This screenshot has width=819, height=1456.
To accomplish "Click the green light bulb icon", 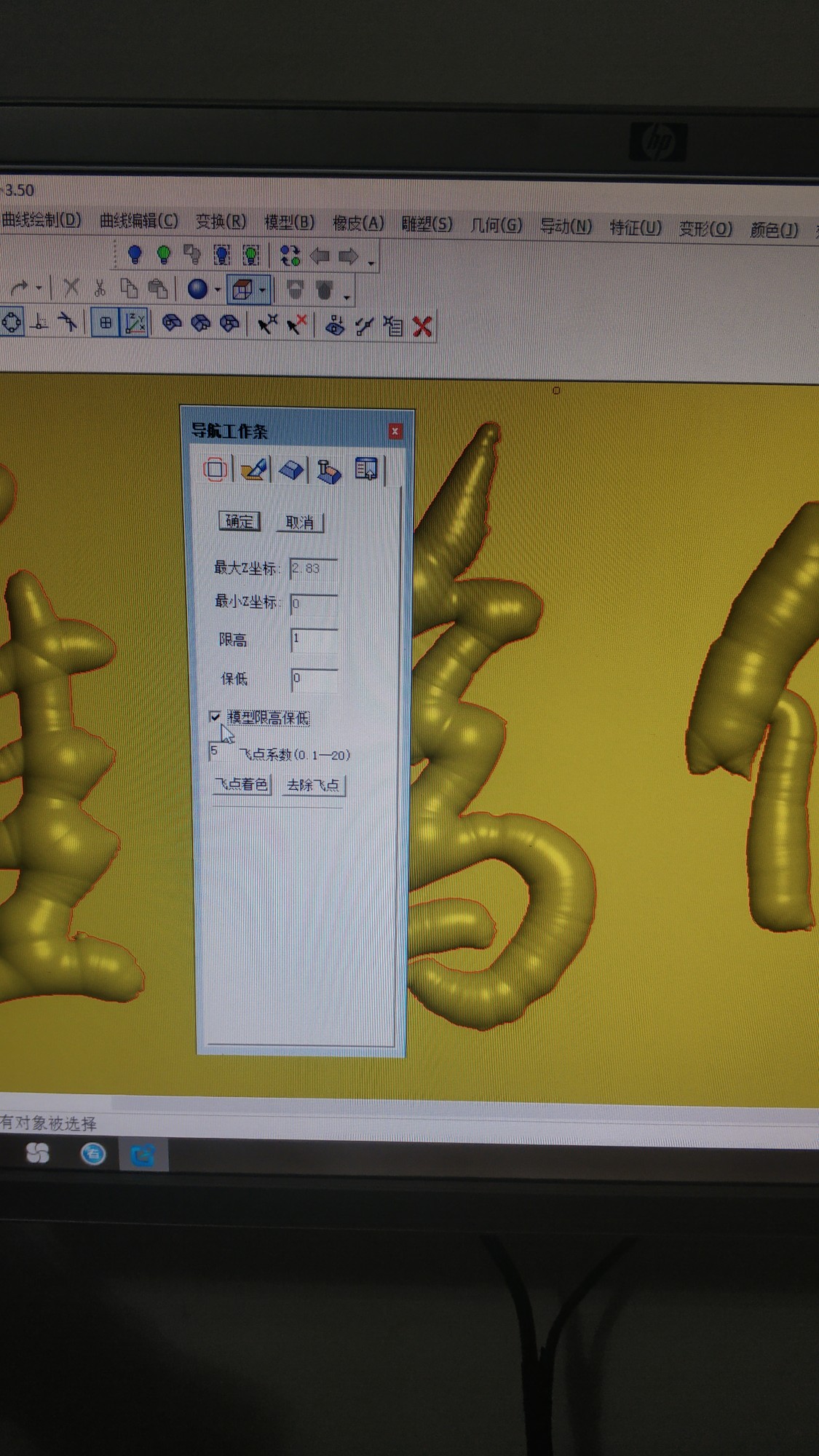I will click(x=164, y=254).
